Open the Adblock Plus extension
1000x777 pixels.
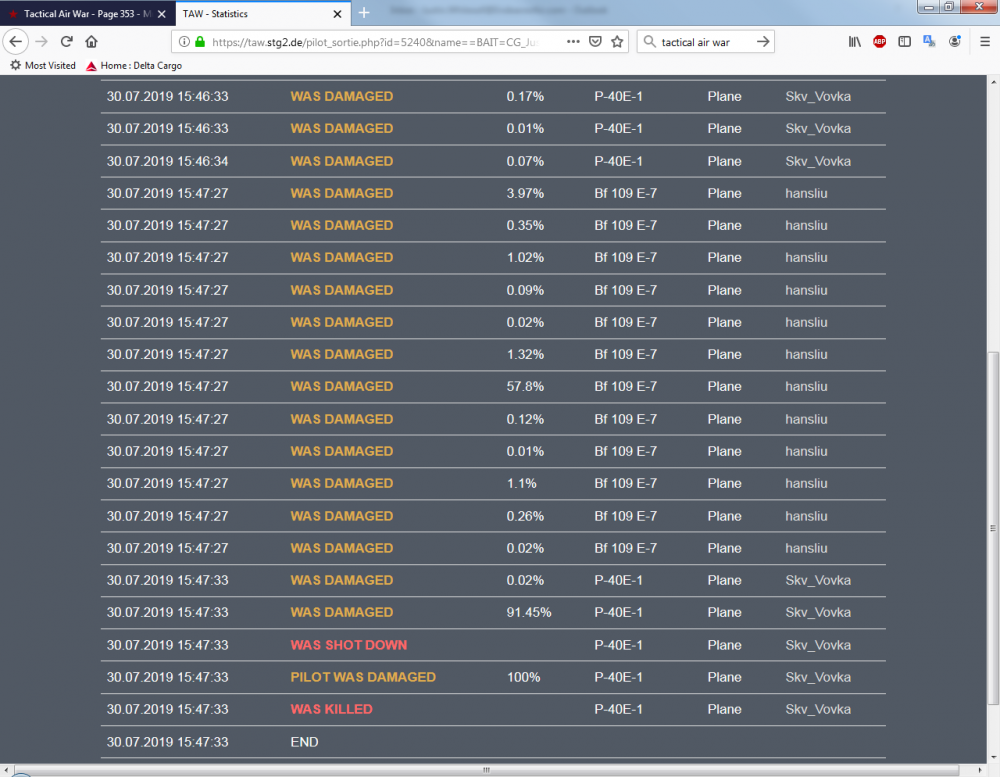point(879,42)
